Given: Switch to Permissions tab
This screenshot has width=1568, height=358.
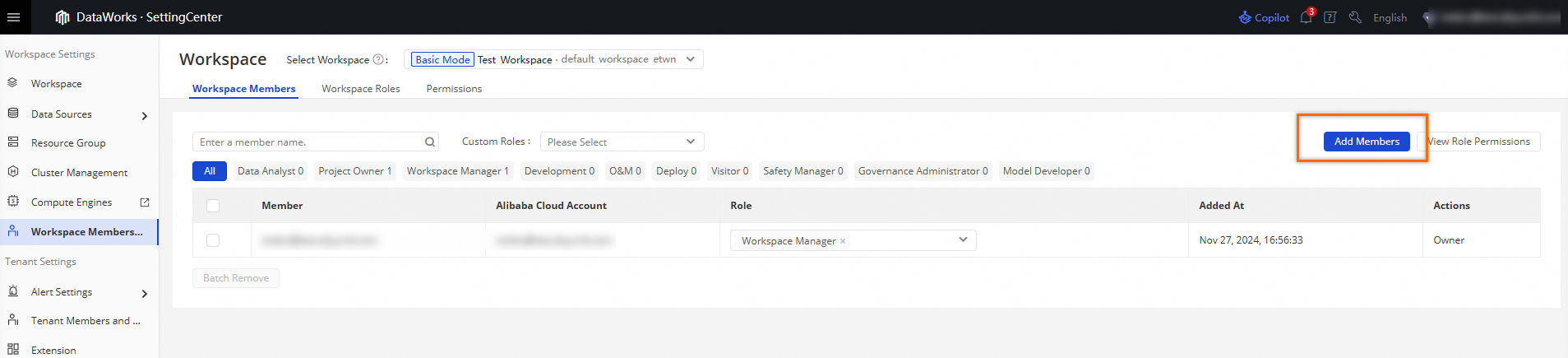Looking at the screenshot, I should pyautogui.click(x=454, y=89).
